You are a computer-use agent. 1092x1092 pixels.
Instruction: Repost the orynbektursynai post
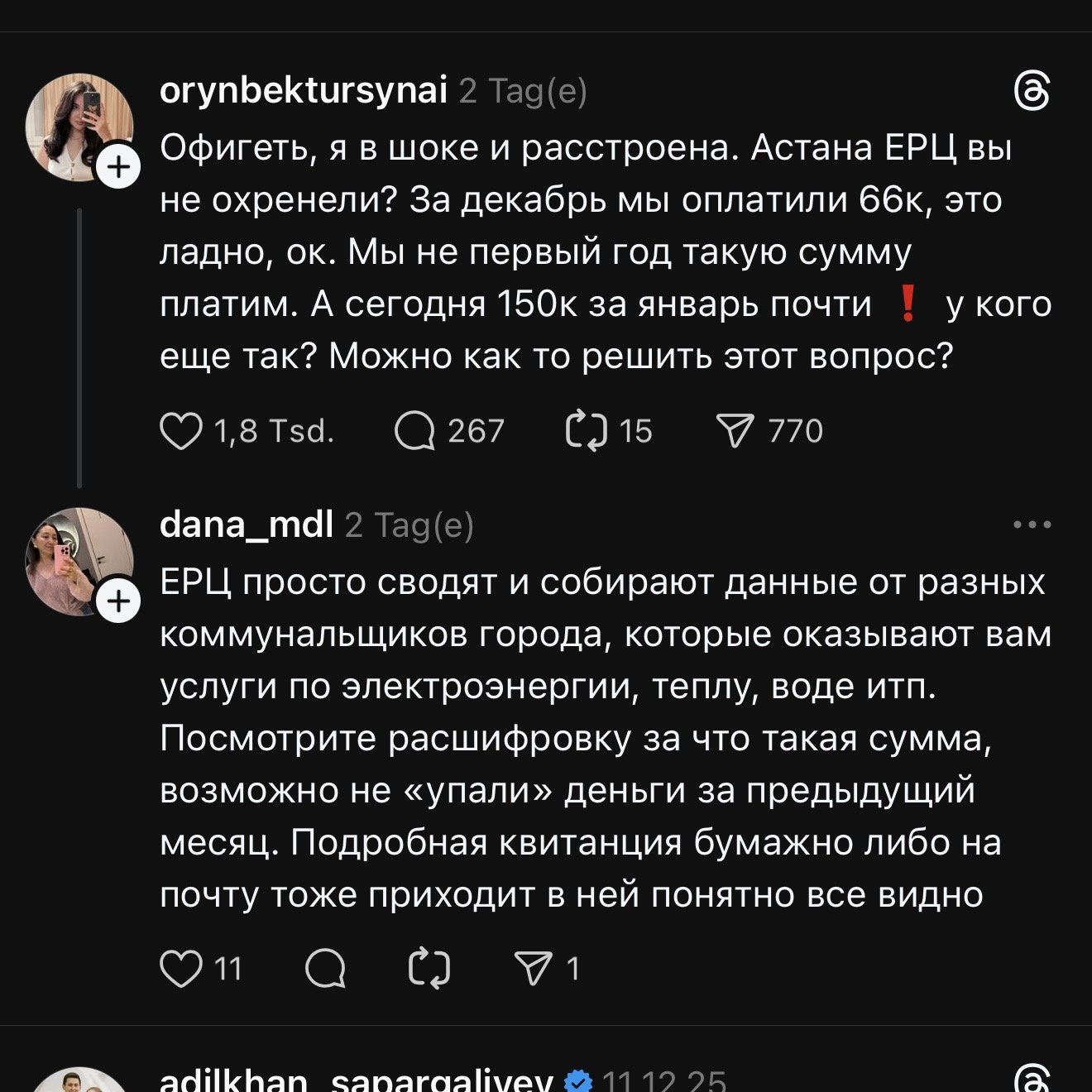[587, 431]
